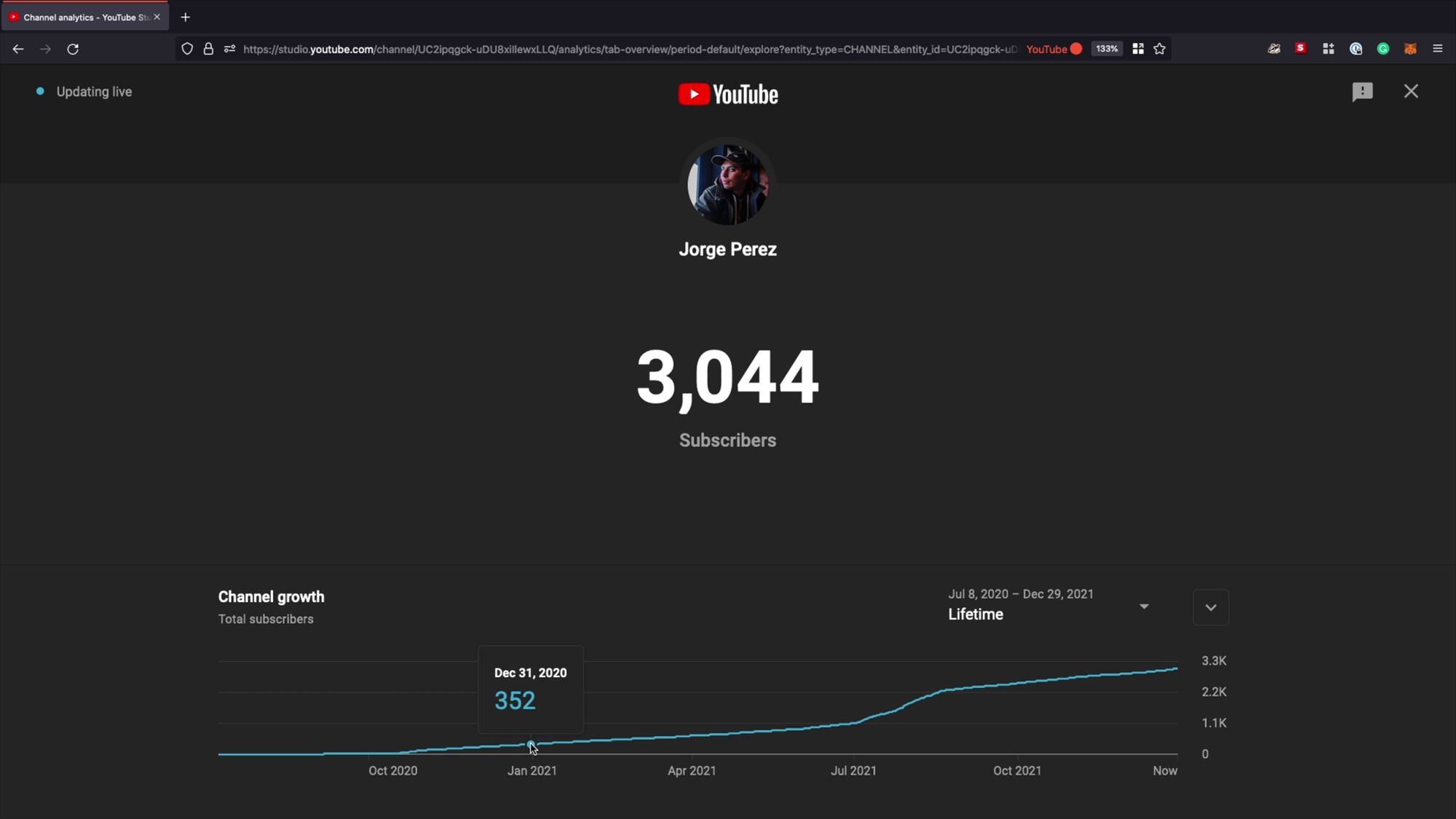Open the site permissions icon in address bar
The width and height of the screenshot is (1456, 819).
pos(229,49)
